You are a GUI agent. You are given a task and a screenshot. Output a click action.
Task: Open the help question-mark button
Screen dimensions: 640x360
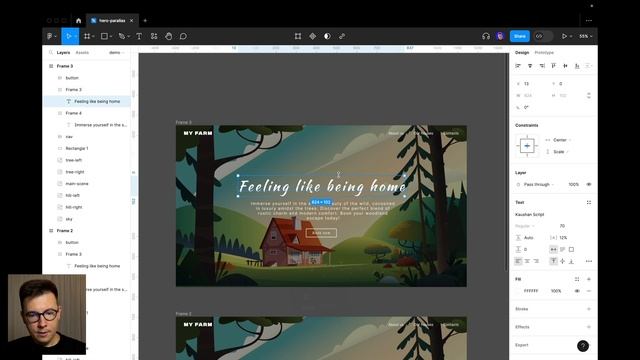583,346
